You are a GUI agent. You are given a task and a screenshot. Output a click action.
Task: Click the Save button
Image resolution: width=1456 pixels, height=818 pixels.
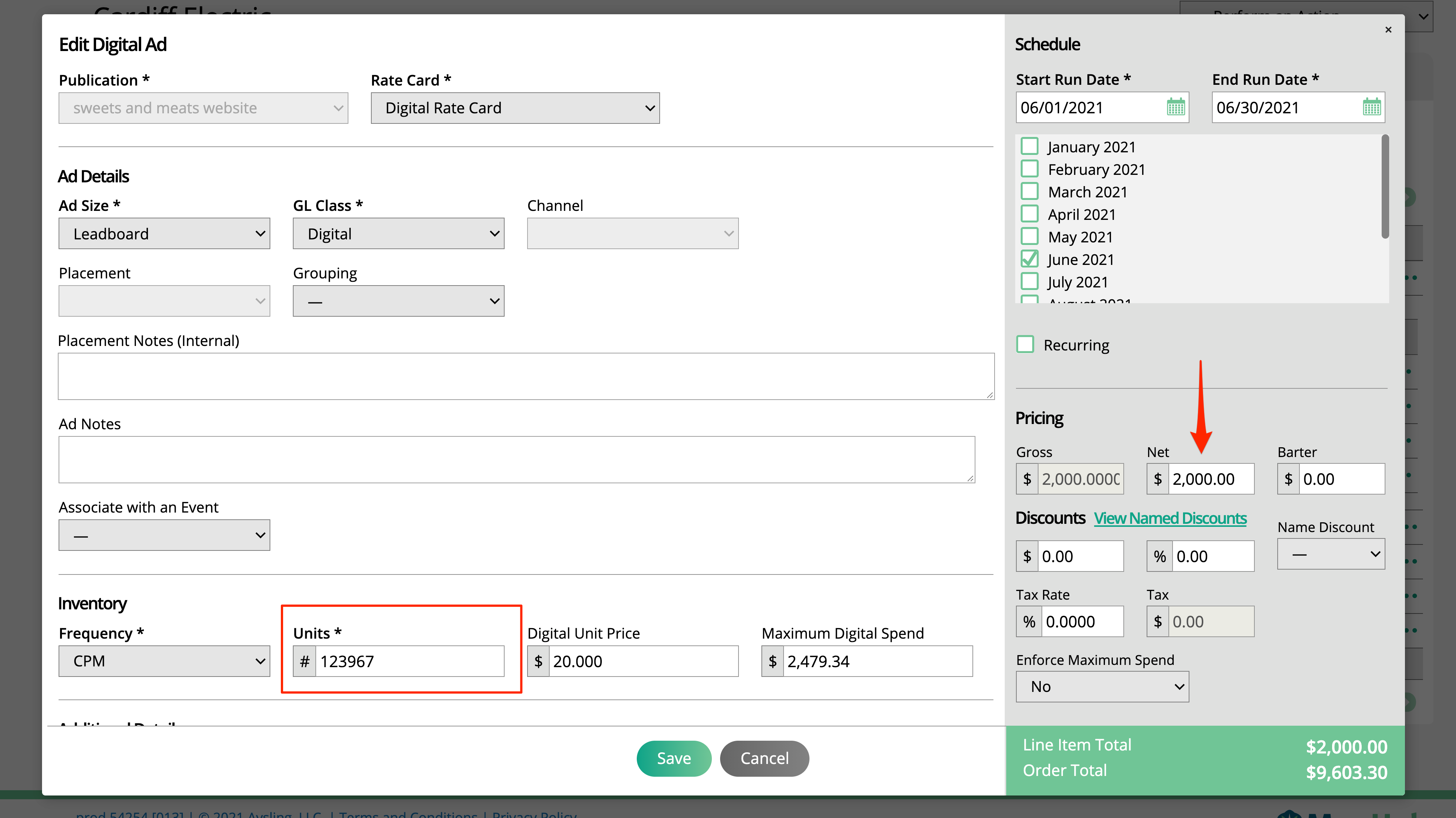pos(674,759)
